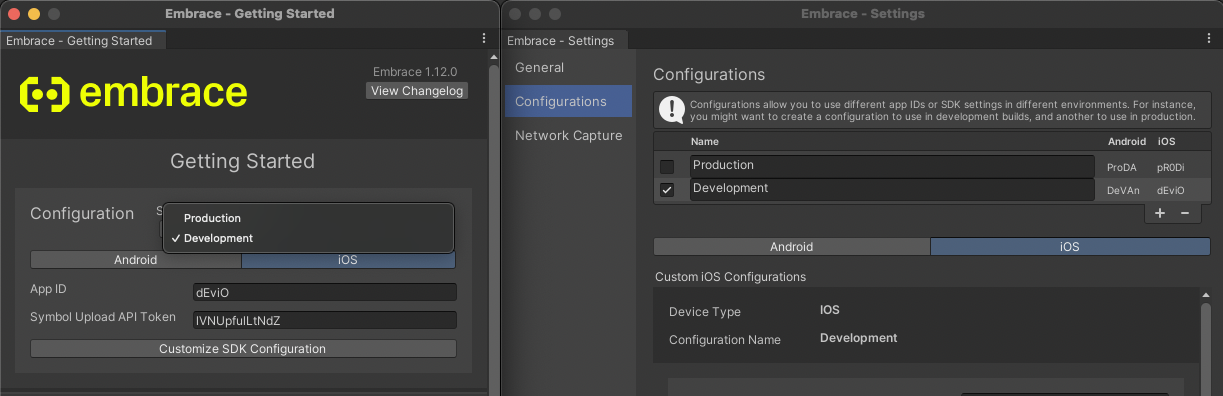Open the Configurations settings section

click(x=568, y=102)
